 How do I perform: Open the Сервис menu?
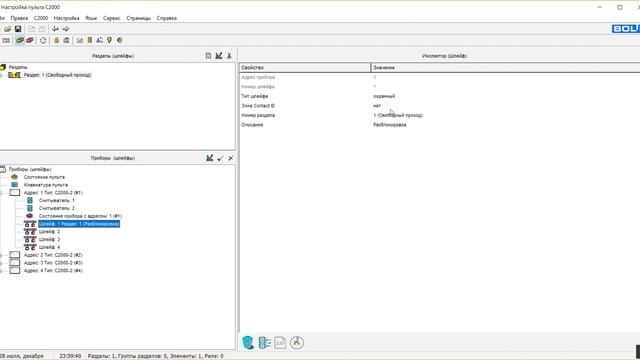tap(111, 18)
